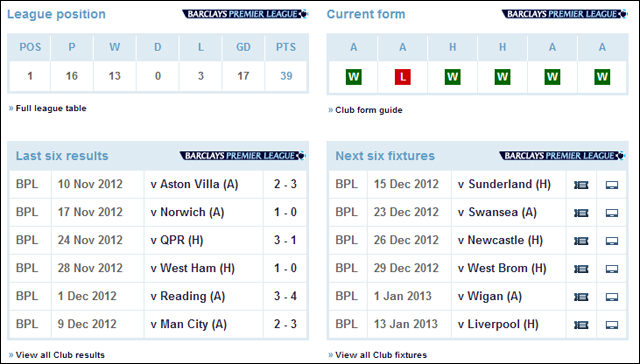Click the red L loss form badge
Screen dimensions: 640x364
[x=402, y=77]
